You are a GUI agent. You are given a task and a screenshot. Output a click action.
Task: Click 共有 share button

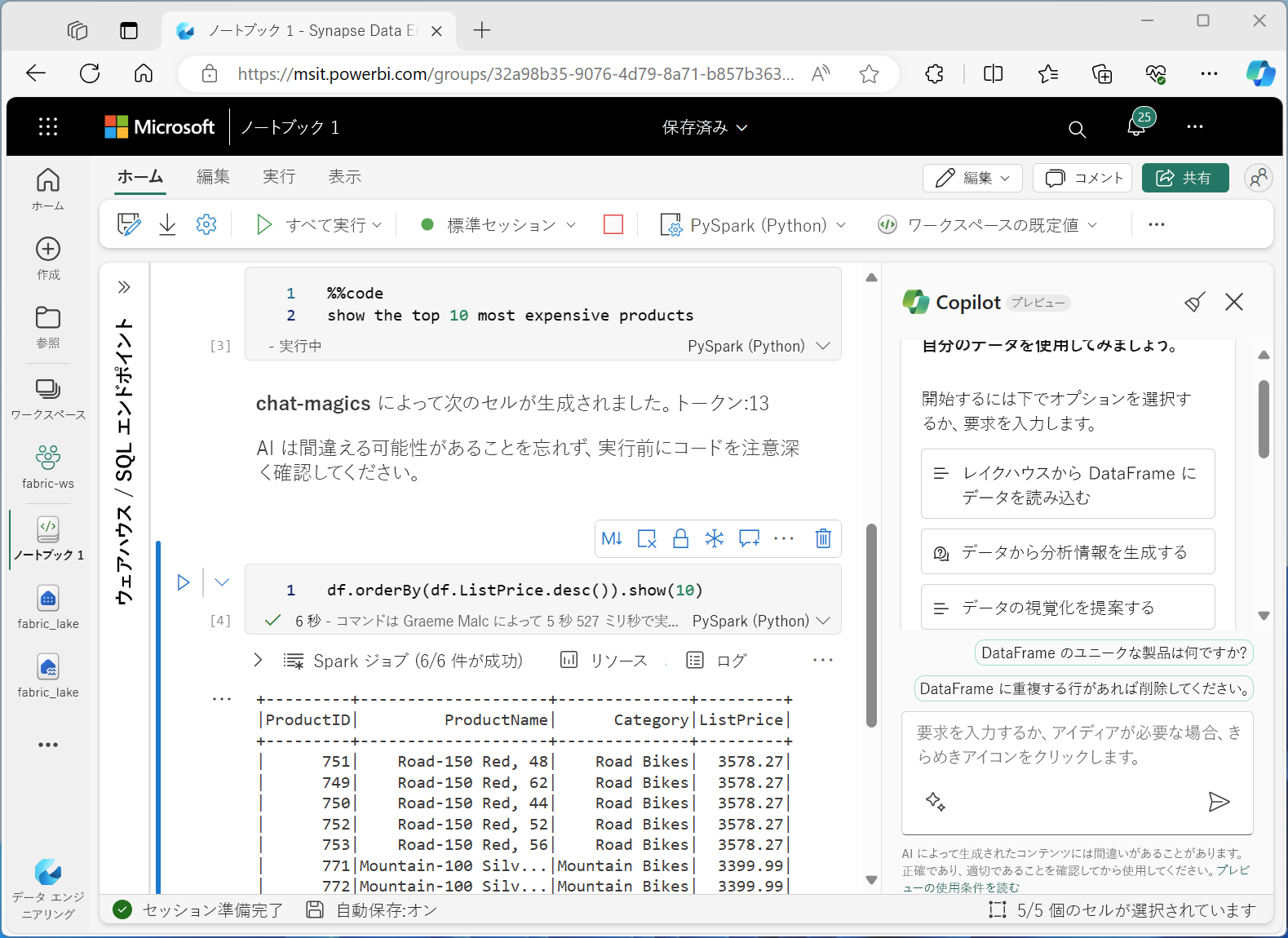1185,178
